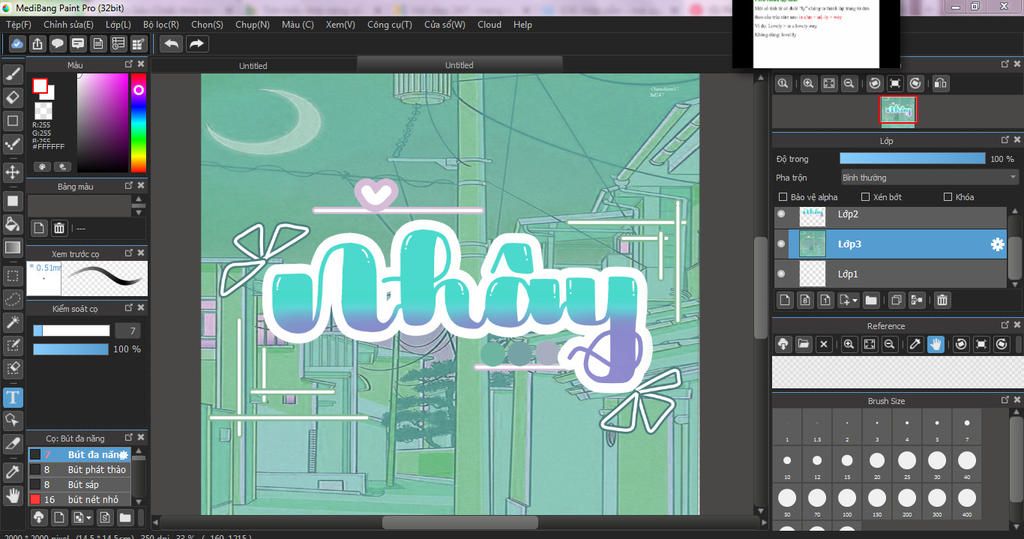Open the Lớp(L) menu
This screenshot has height=539, width=1024.
click(118, 24)
